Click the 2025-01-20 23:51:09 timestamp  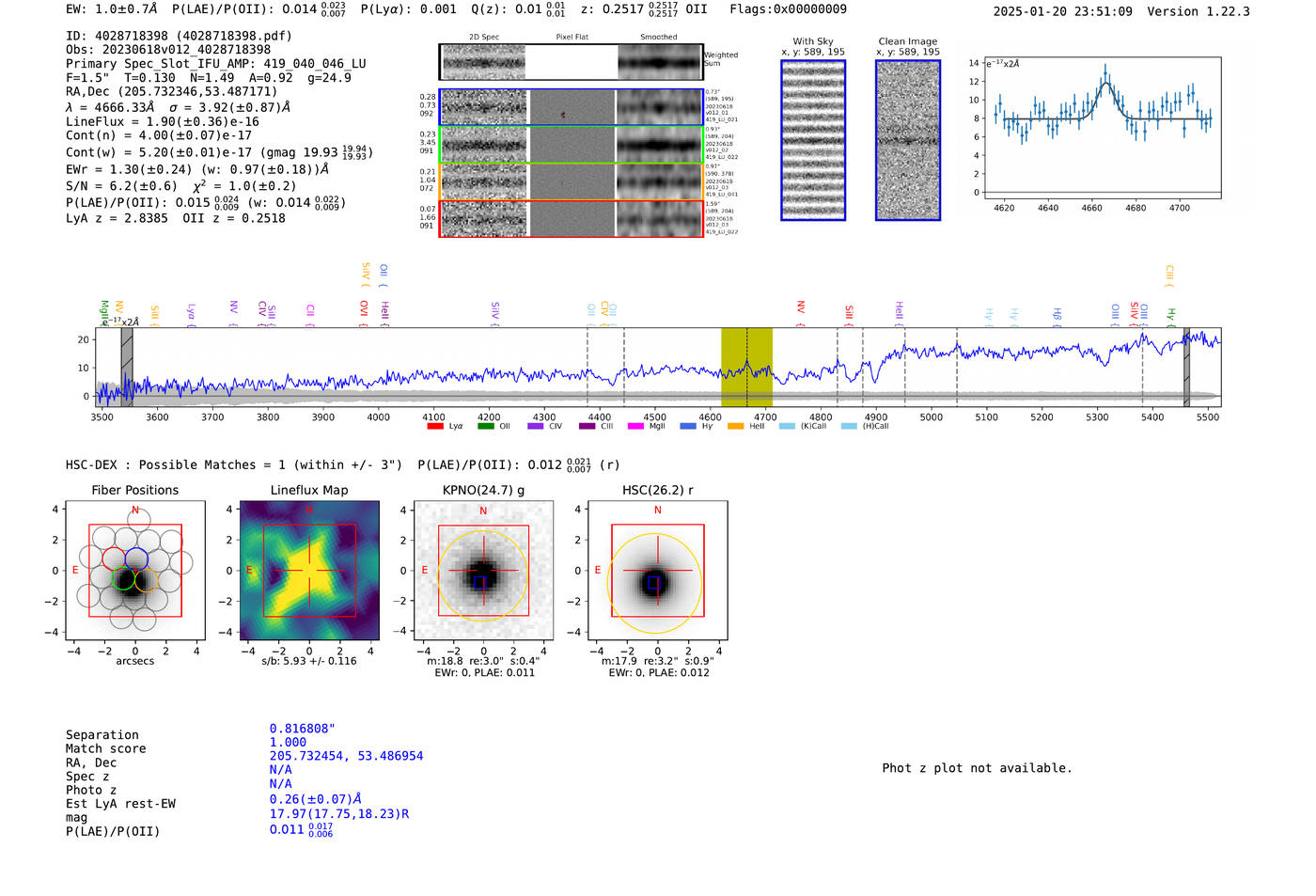1062,11
